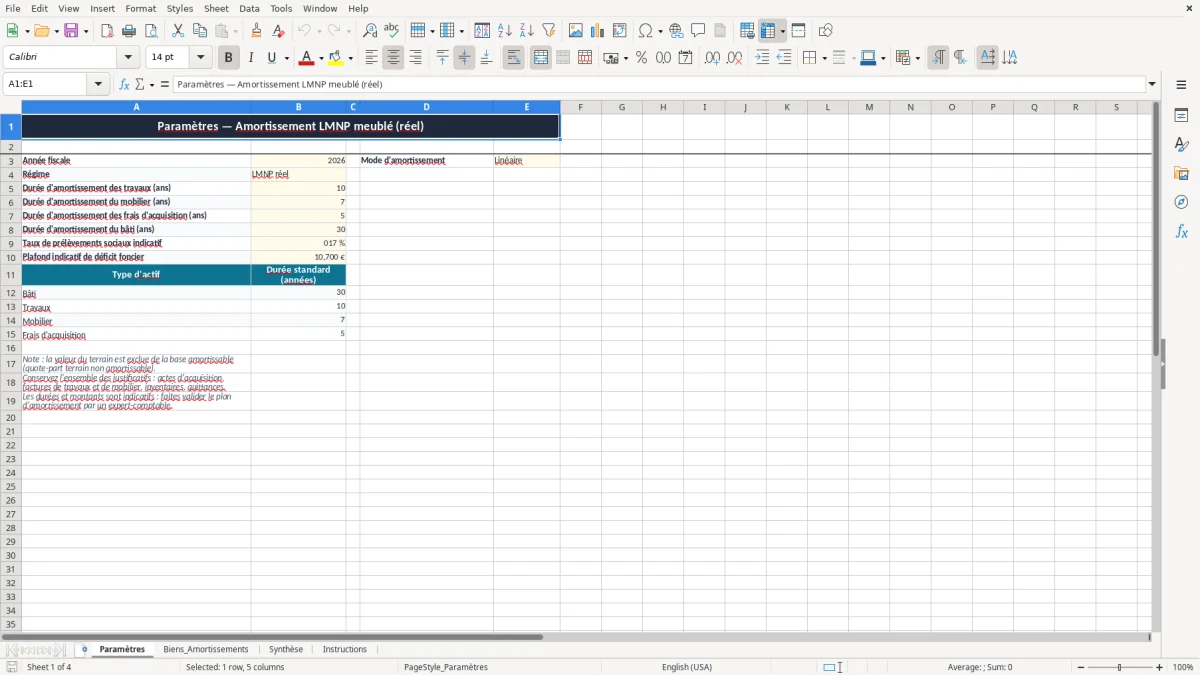The image size is (1200, 675).
Task: Open the font color dropdown arrow
Action: 321,58
